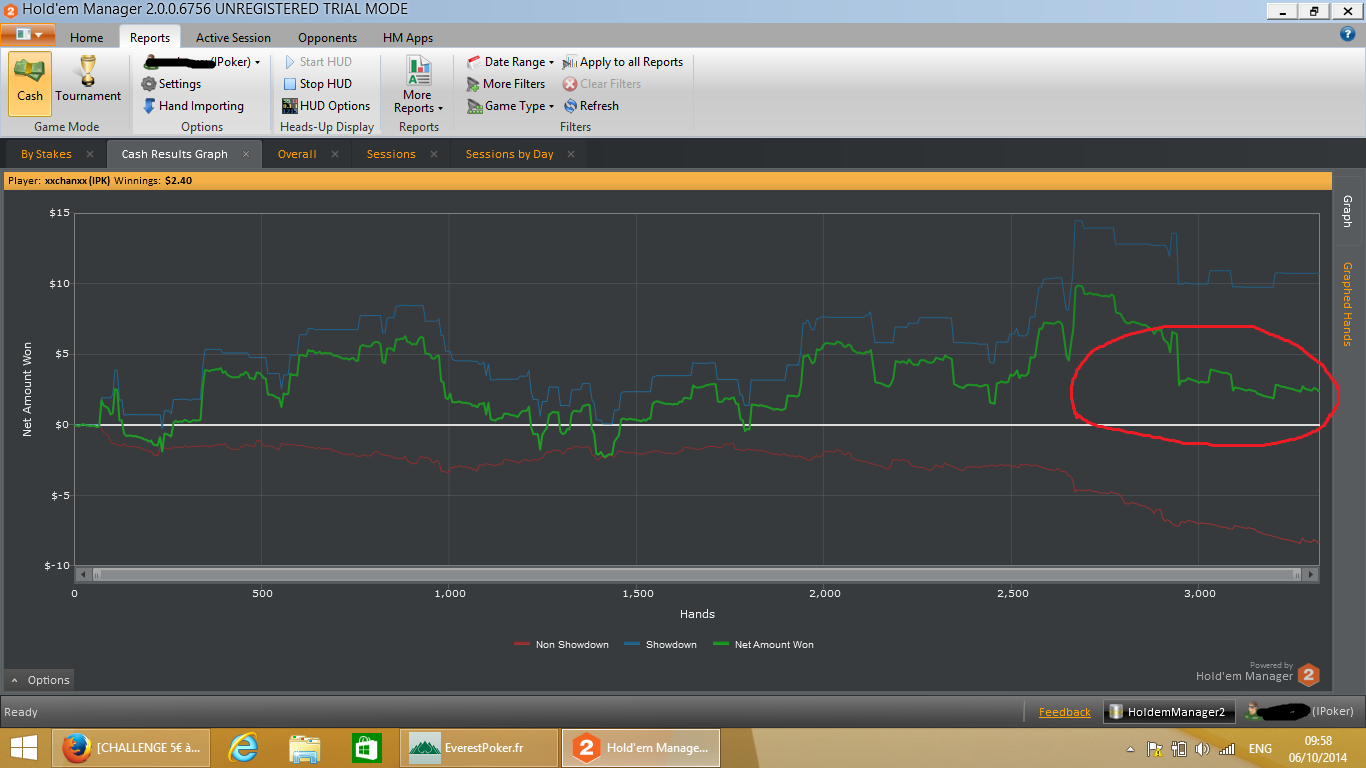Image resolution: width=1366 pixels, height=768 pixels.
Task: Switch to the Opponents ribbon tab
Action: coord(327,38)
